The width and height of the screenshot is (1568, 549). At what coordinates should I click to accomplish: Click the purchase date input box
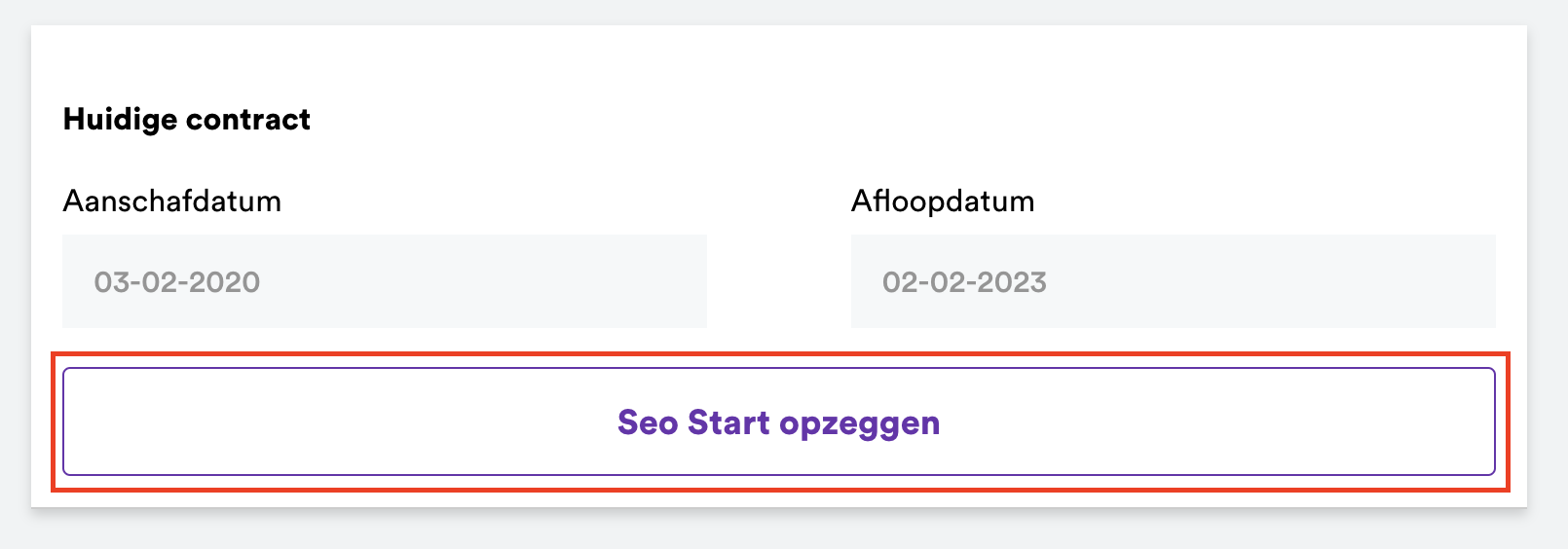click(x=384, y=281)
